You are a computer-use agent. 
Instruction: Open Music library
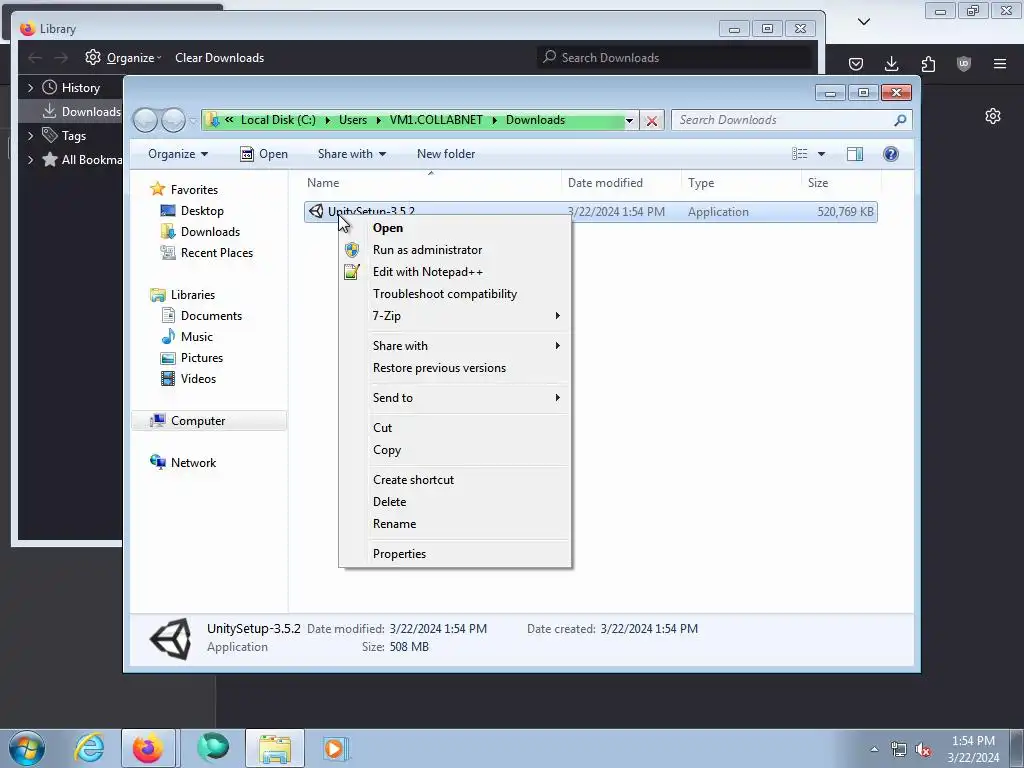(197, 337)
